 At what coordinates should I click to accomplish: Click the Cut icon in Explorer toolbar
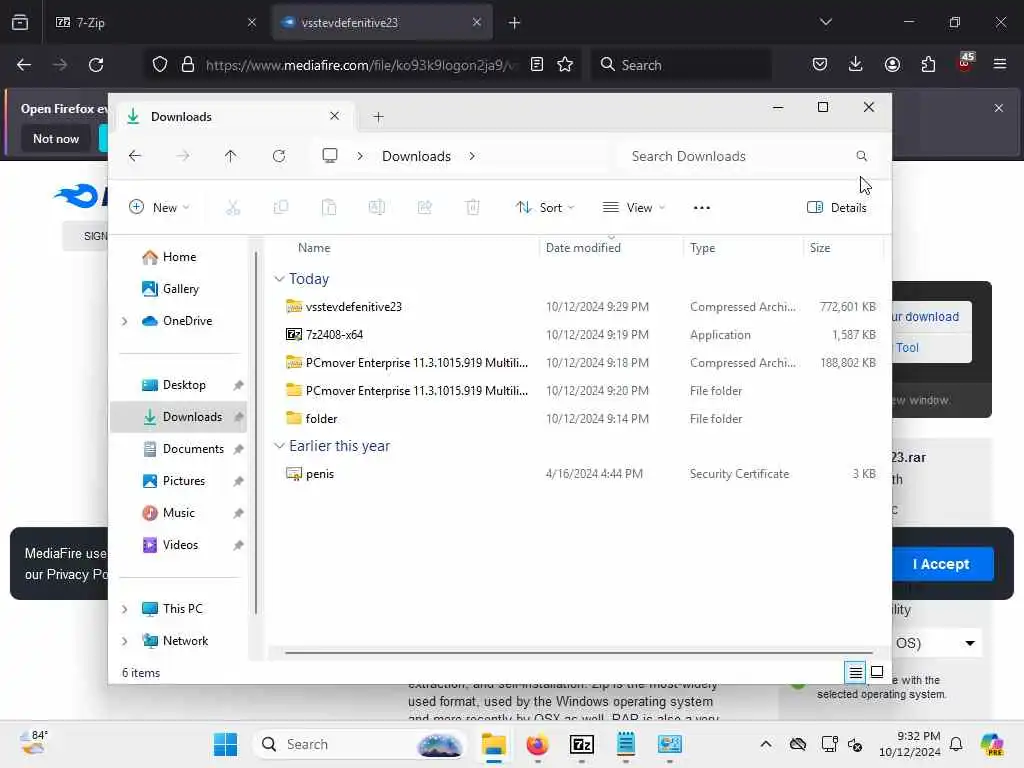pyautogui.click(x=232, y=208)
